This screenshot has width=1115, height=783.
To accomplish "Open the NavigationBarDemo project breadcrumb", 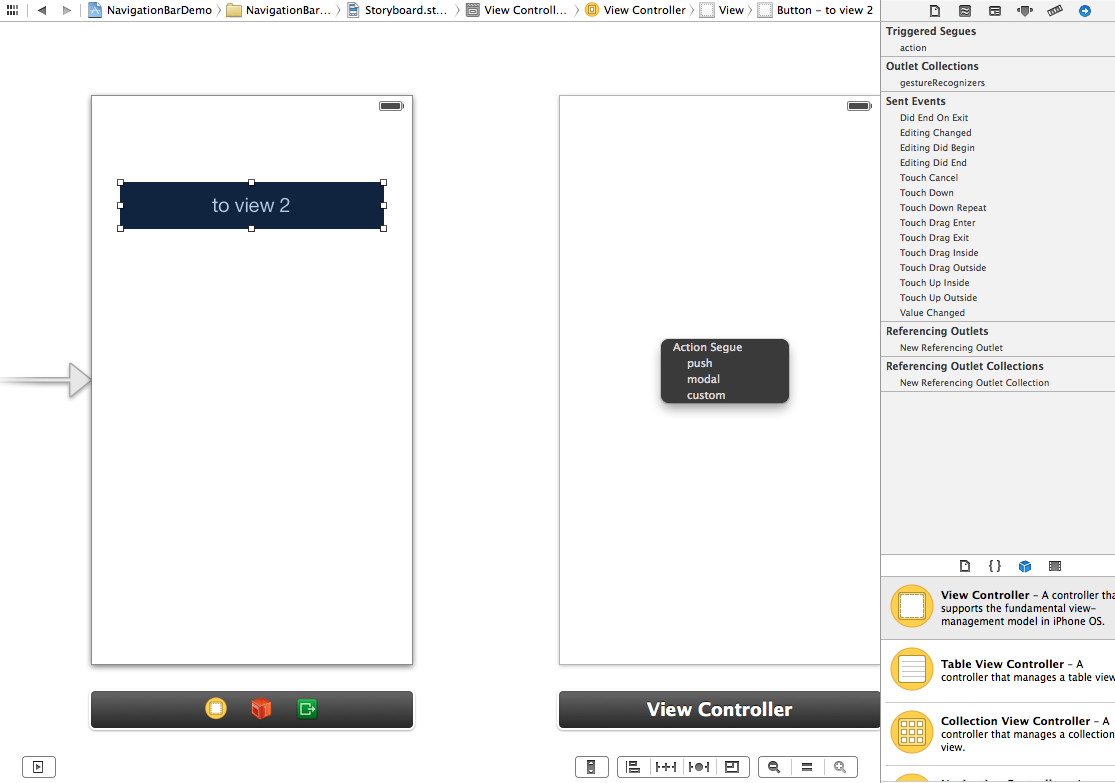I will coord(150,10).
